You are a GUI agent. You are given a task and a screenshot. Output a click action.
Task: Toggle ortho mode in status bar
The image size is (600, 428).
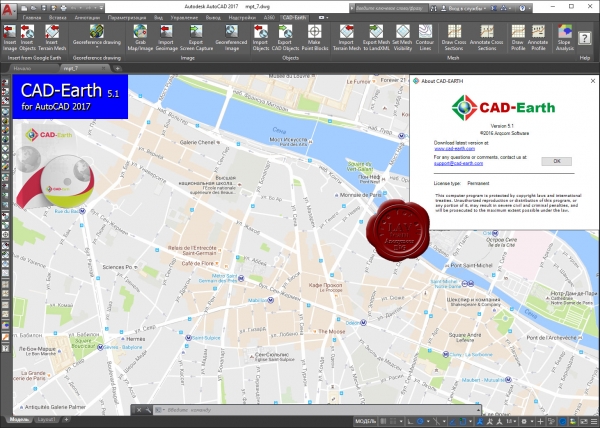click(x=411, y=421)
